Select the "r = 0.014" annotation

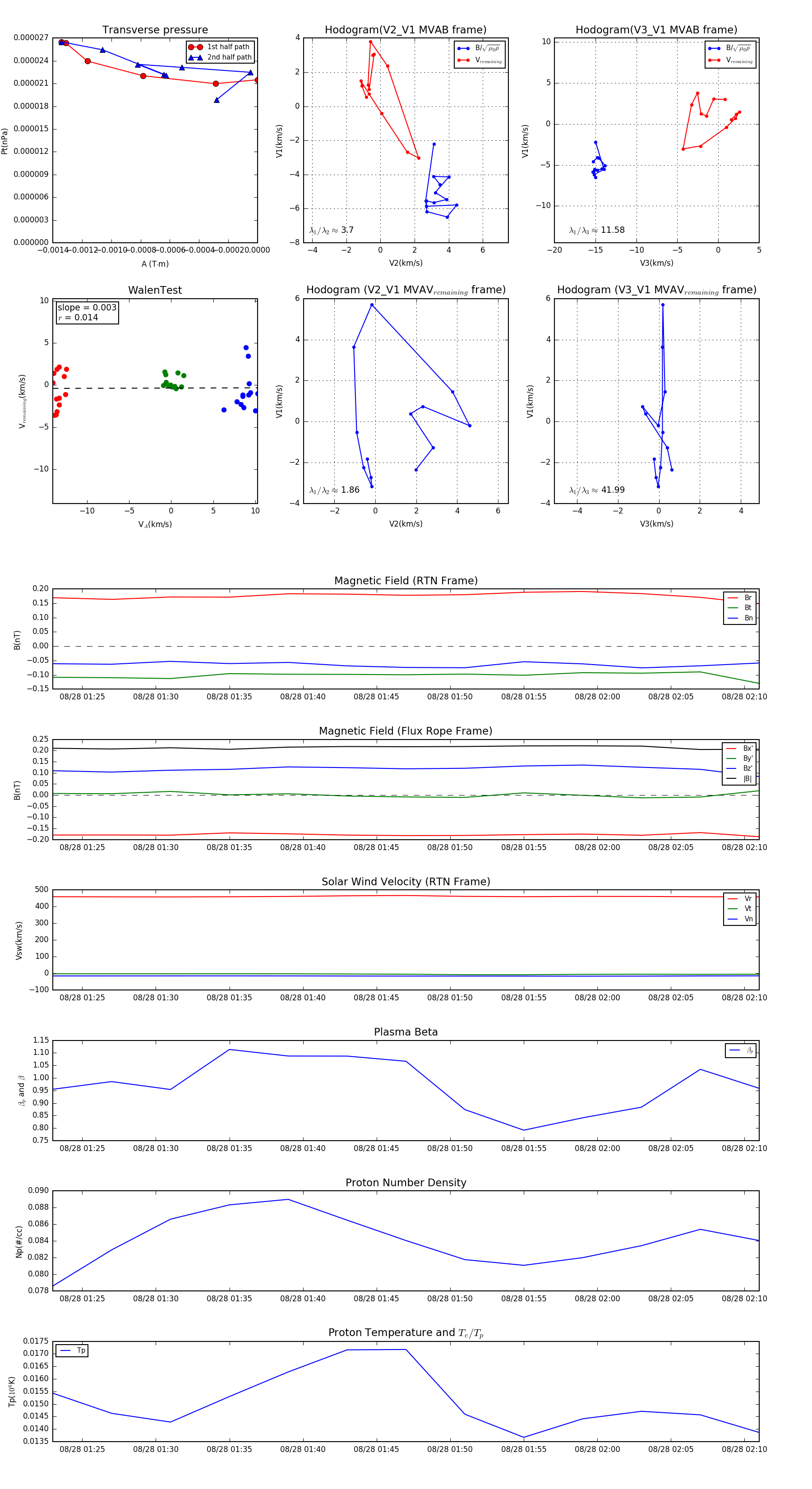tap(78, 317)
